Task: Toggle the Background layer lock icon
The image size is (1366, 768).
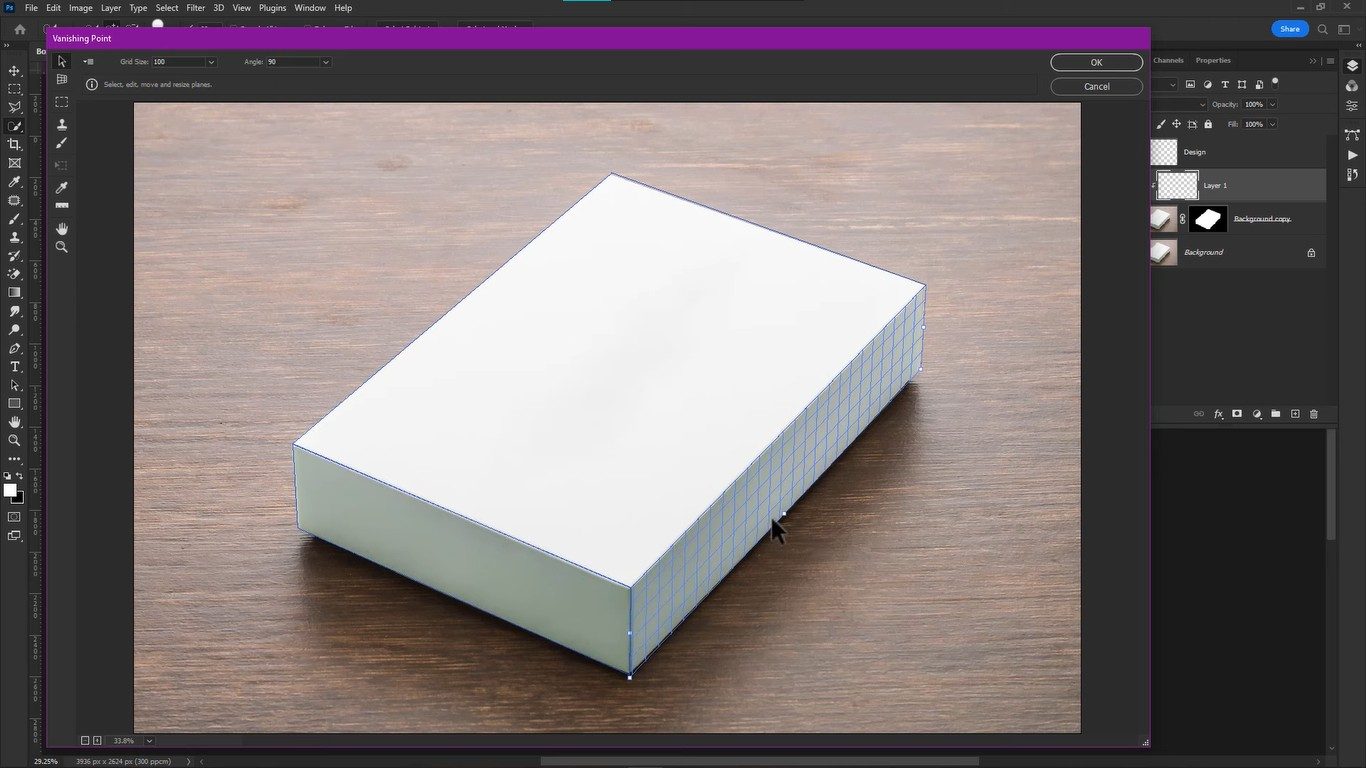Action: click(1311, 253)
